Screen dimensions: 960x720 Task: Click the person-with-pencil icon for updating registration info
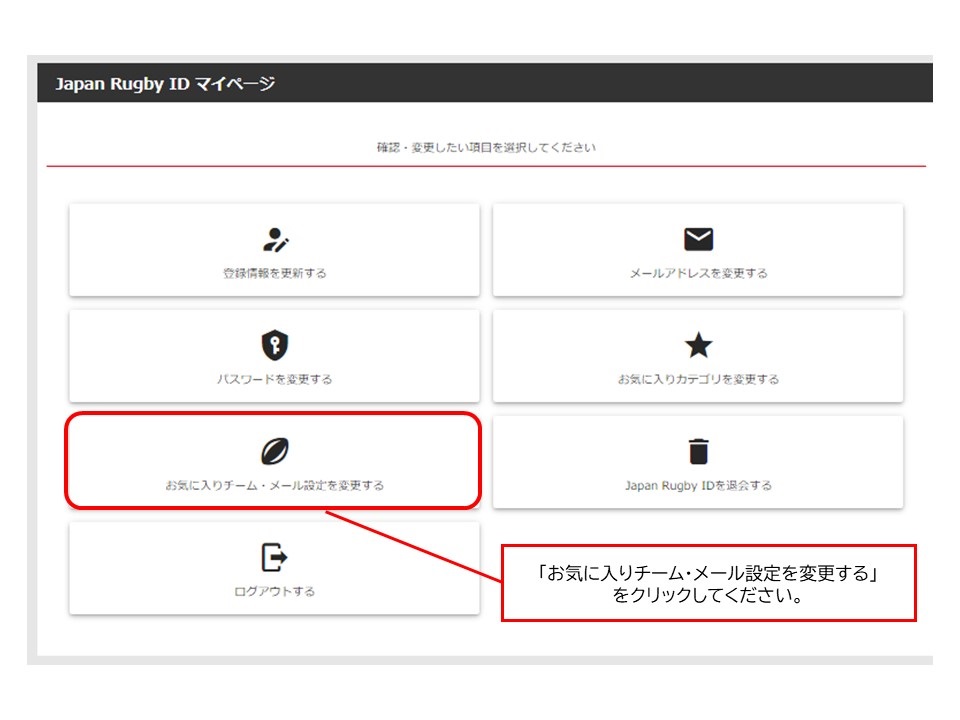point(276,239)
